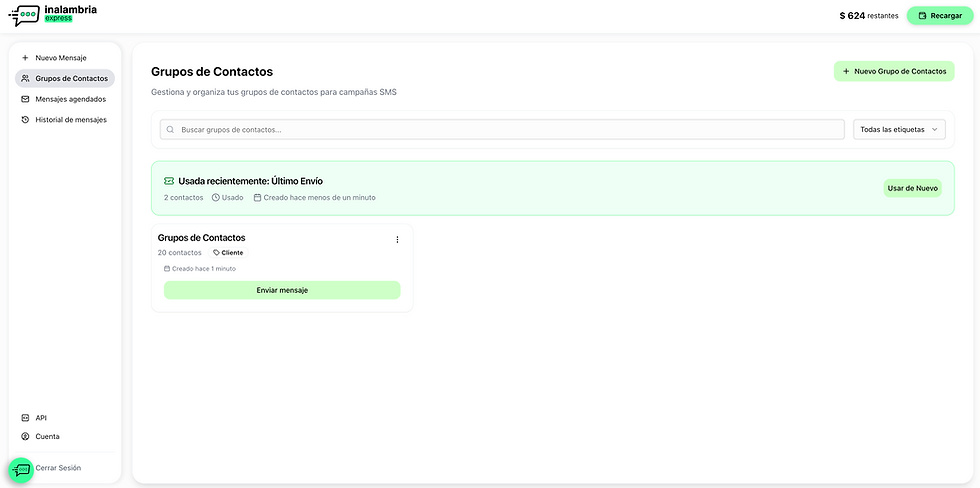Image resolution: width=980 pixels, height=488 pixels.
Task: Click the Gestiona y organiza description text
Action: 274,92
